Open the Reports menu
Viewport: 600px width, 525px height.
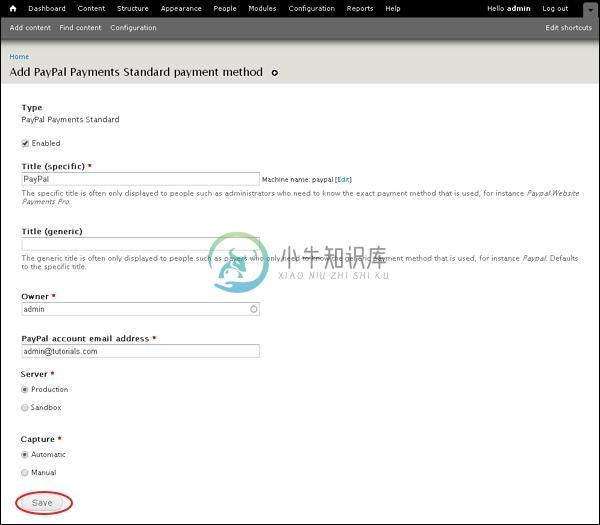coord(360,8)
